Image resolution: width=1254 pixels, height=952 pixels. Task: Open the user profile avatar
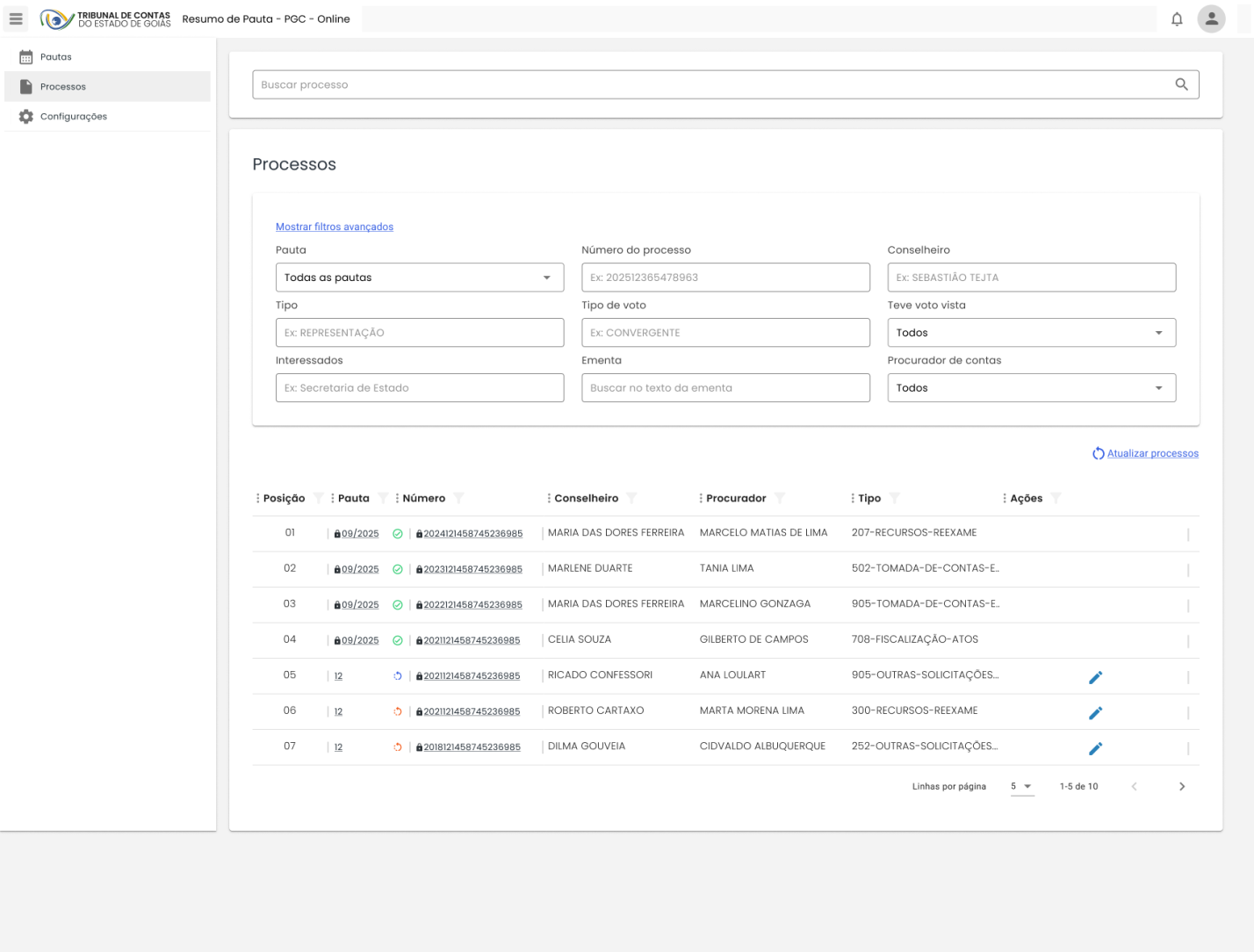[1211, 18]
